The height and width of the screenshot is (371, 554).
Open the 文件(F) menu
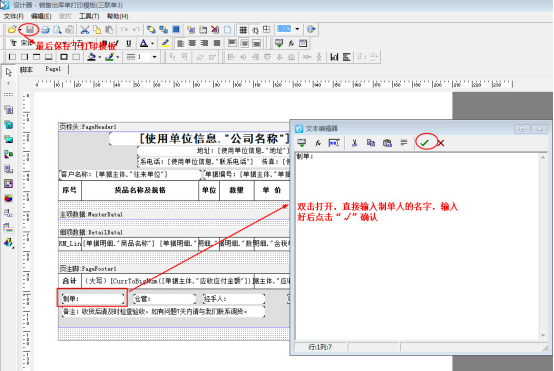pyautogui.click(x=13, y=16)
